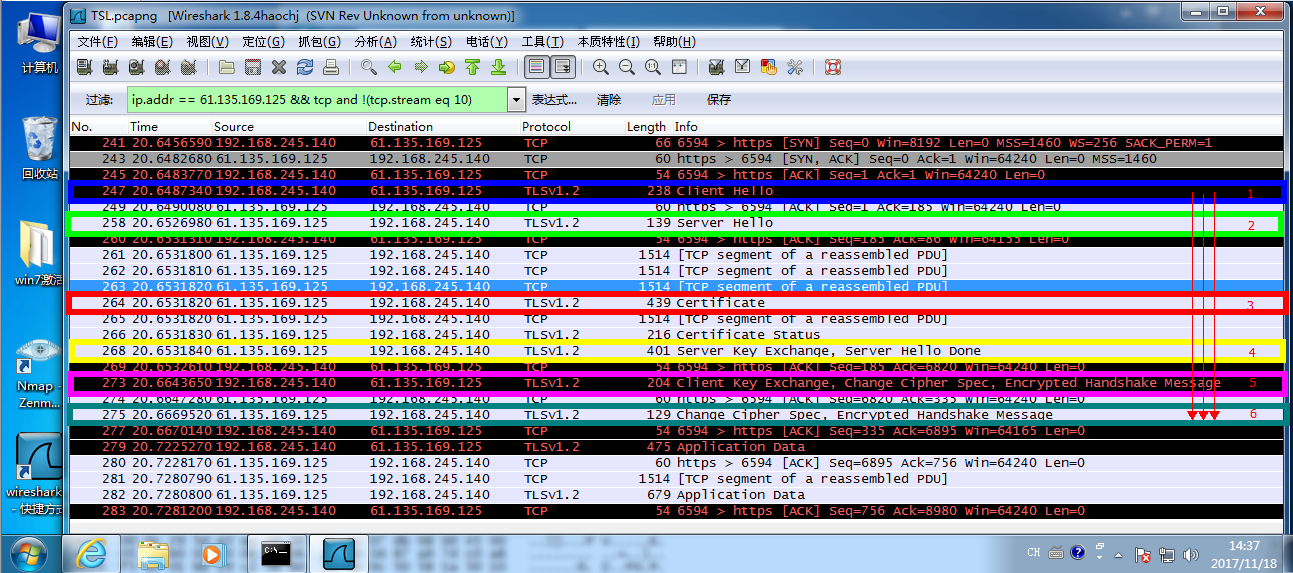1293x573 pixels.
Task: Open the capture interfaces list icon
Action: coord(85,67)
